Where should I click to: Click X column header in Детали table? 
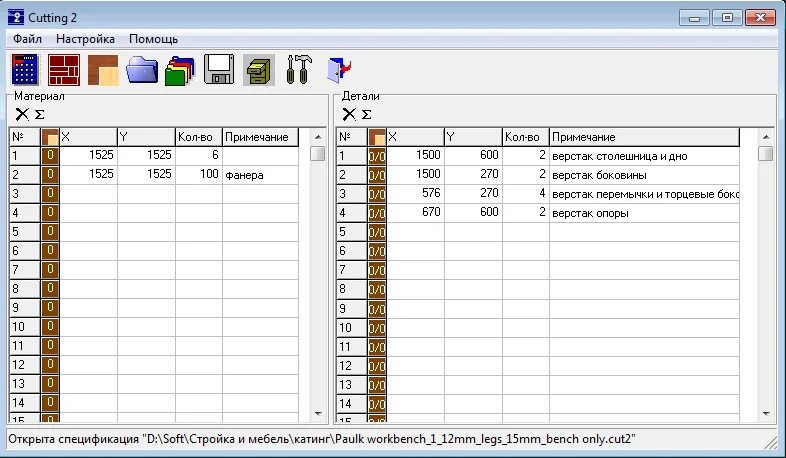click(415, 137)
